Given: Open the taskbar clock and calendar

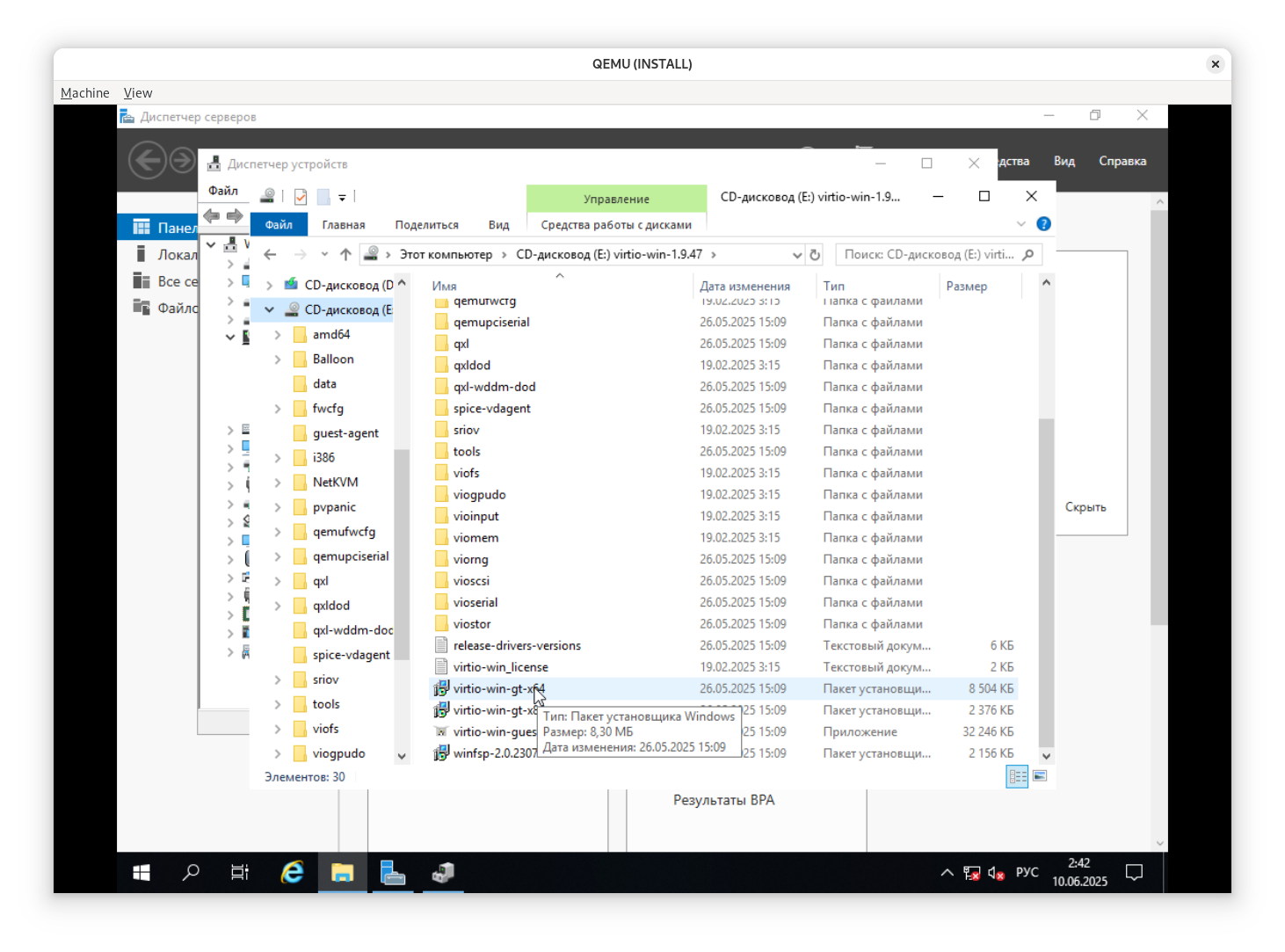Looking at the screenshot, I should [1079, 873].
